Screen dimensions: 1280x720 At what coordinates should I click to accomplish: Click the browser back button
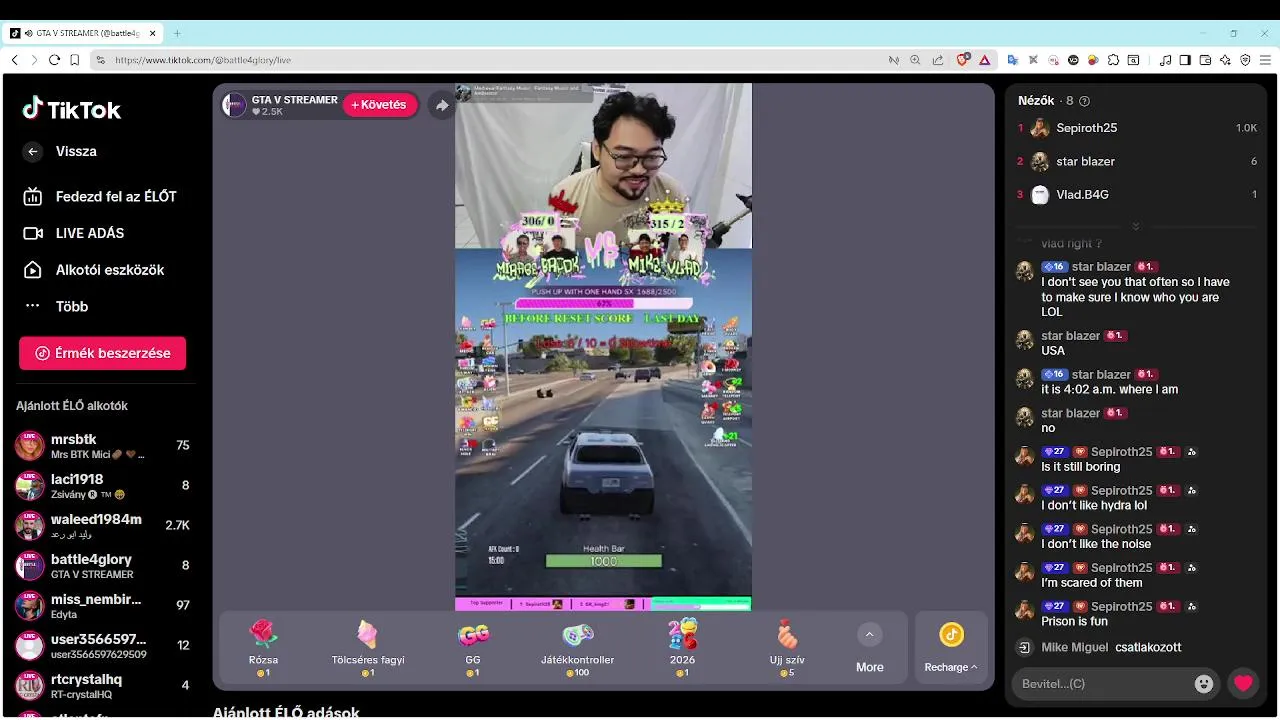(x=14, y=60)
